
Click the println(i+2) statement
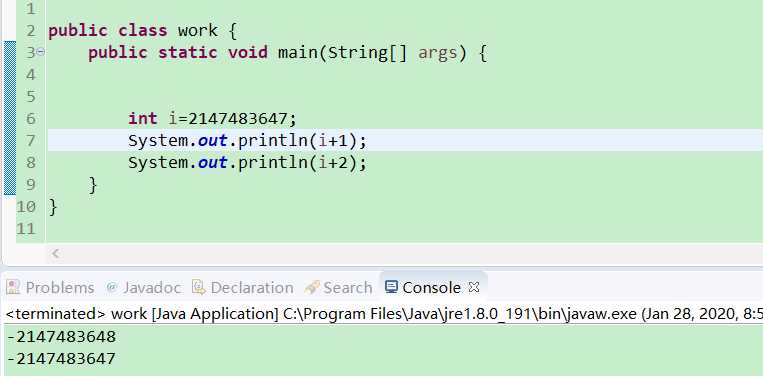tap(247, 162)
